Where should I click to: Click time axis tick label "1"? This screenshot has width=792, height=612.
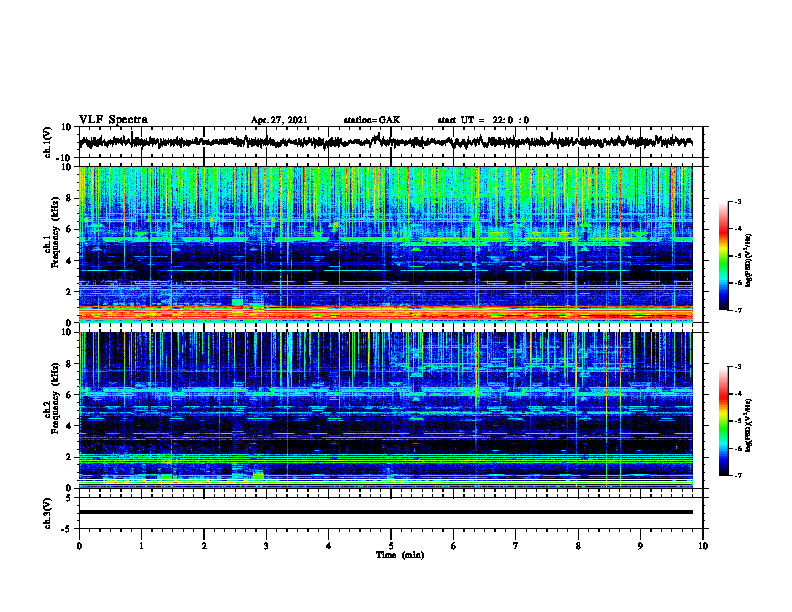click(x=141, y=546)
